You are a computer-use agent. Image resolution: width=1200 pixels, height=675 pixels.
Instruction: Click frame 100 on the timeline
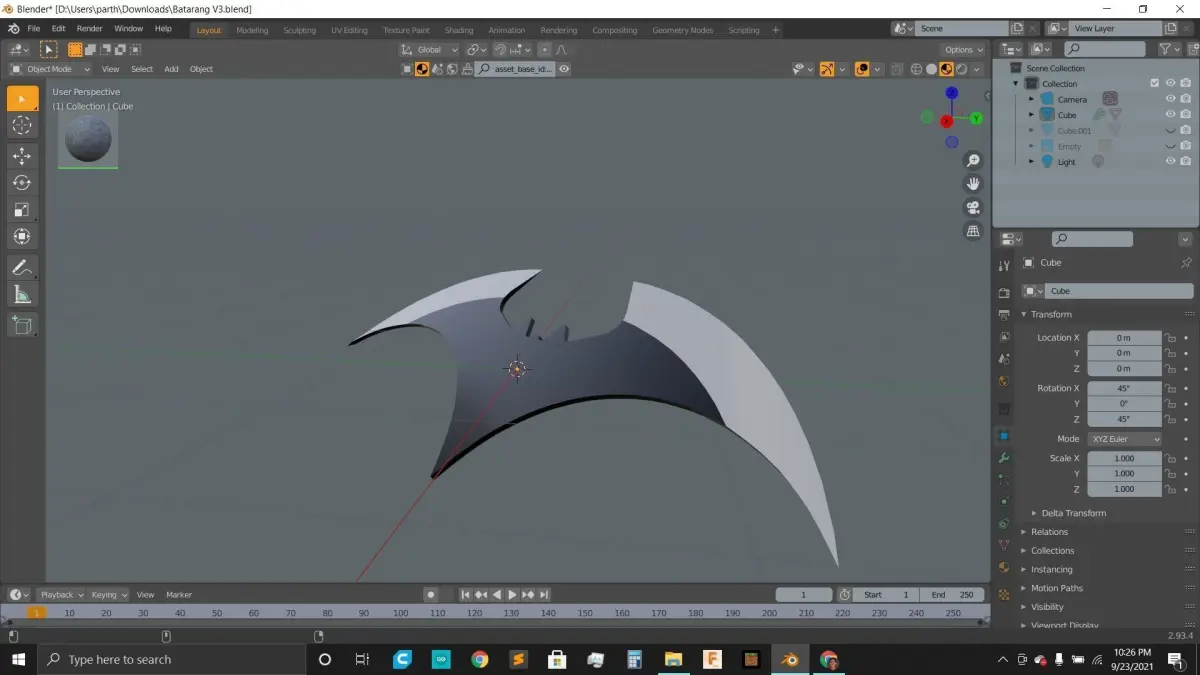click(400, 613)
